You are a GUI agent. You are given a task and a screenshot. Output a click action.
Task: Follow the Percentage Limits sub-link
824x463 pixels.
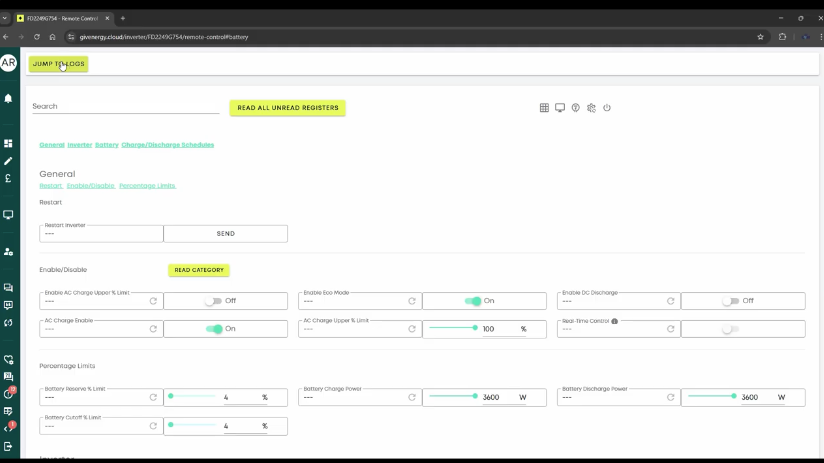[147, 186]
